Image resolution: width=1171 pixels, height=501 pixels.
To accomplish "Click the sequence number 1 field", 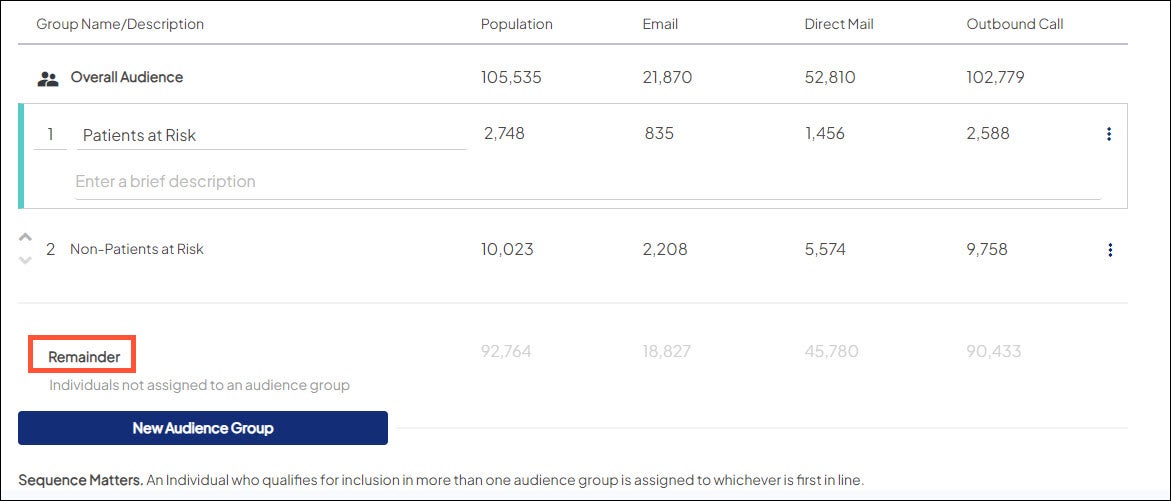I will (x=50, y=134).
